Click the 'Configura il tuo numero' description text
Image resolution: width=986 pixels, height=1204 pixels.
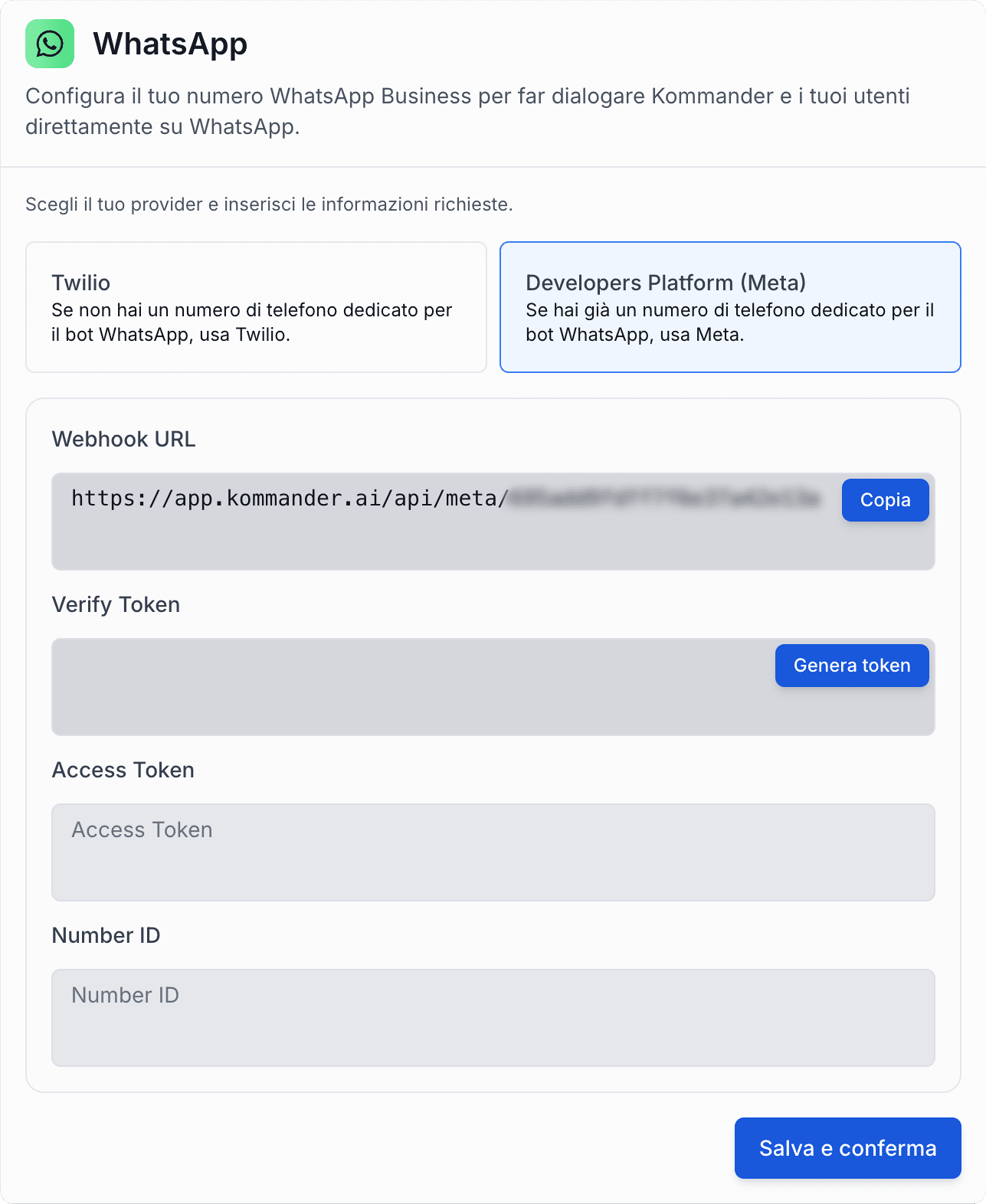(467, 111)
